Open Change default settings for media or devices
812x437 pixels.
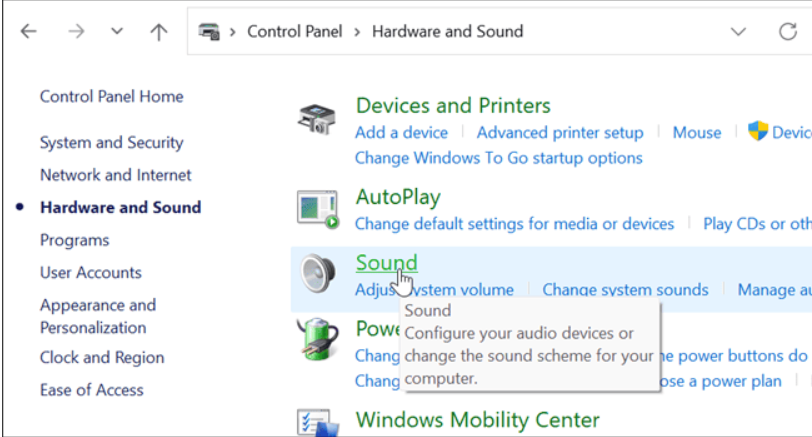514,224
